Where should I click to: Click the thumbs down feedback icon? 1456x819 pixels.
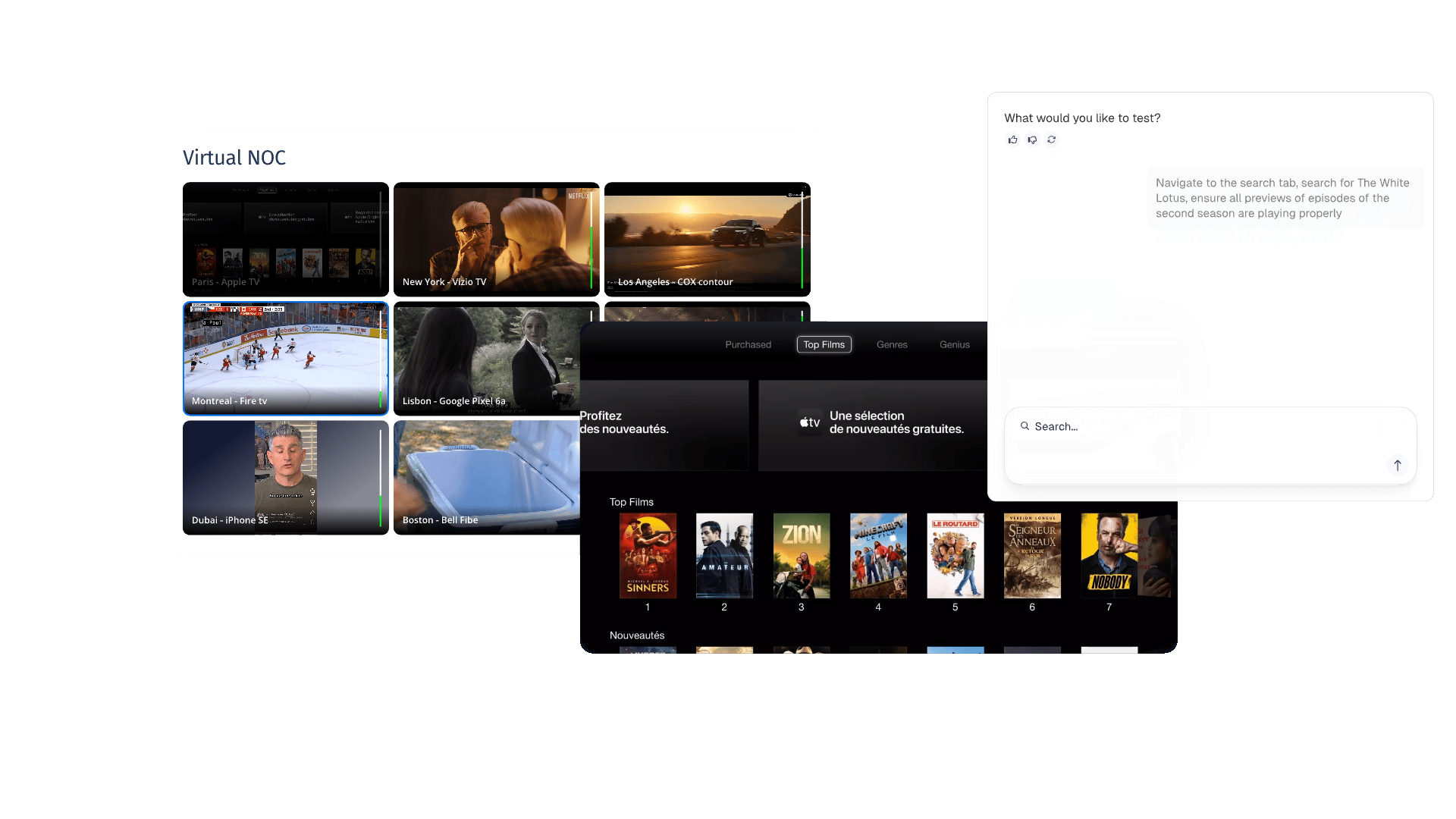tap(1032, 140)
